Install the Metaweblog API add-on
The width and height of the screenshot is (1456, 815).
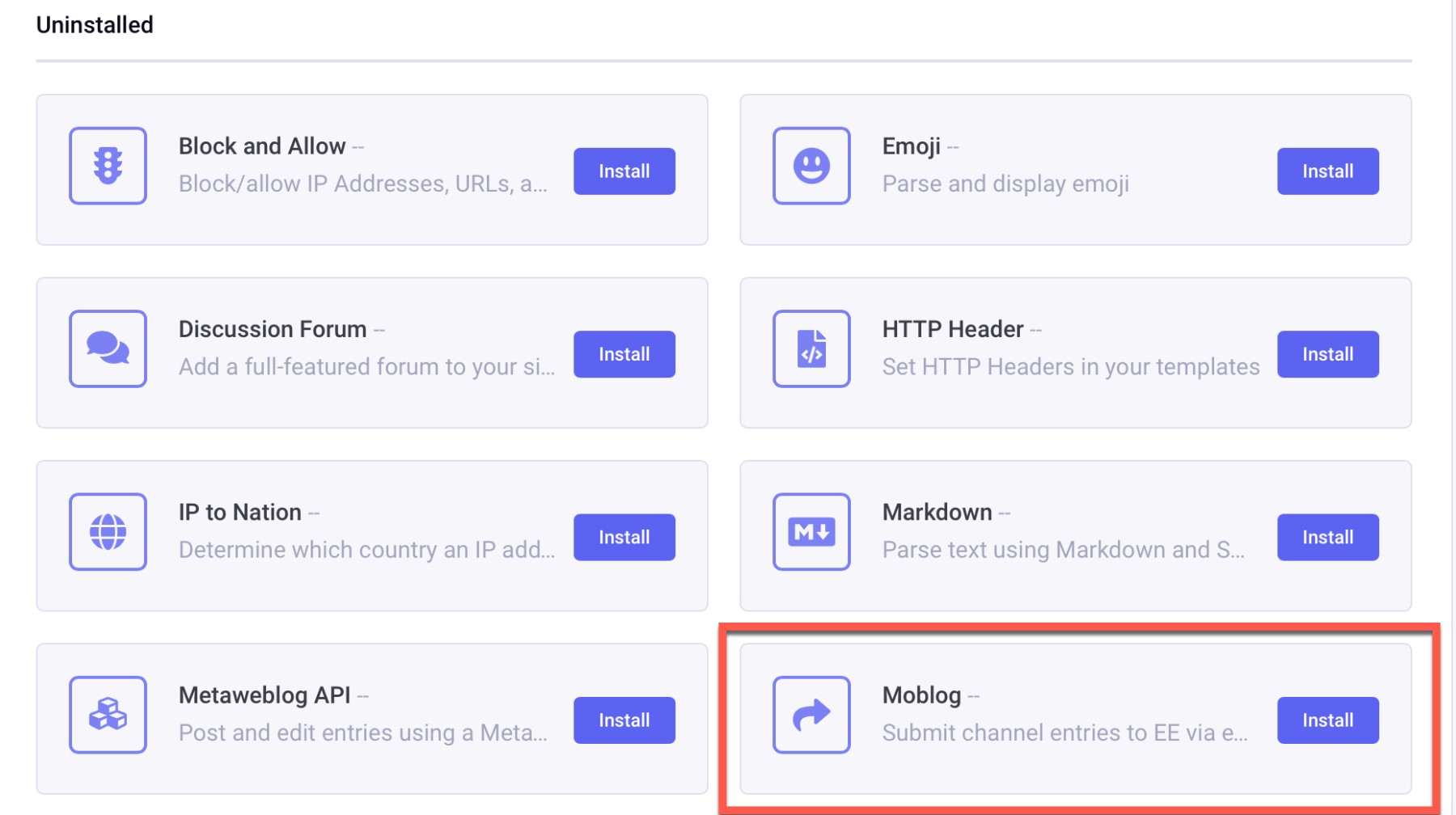tap(624, 720)
